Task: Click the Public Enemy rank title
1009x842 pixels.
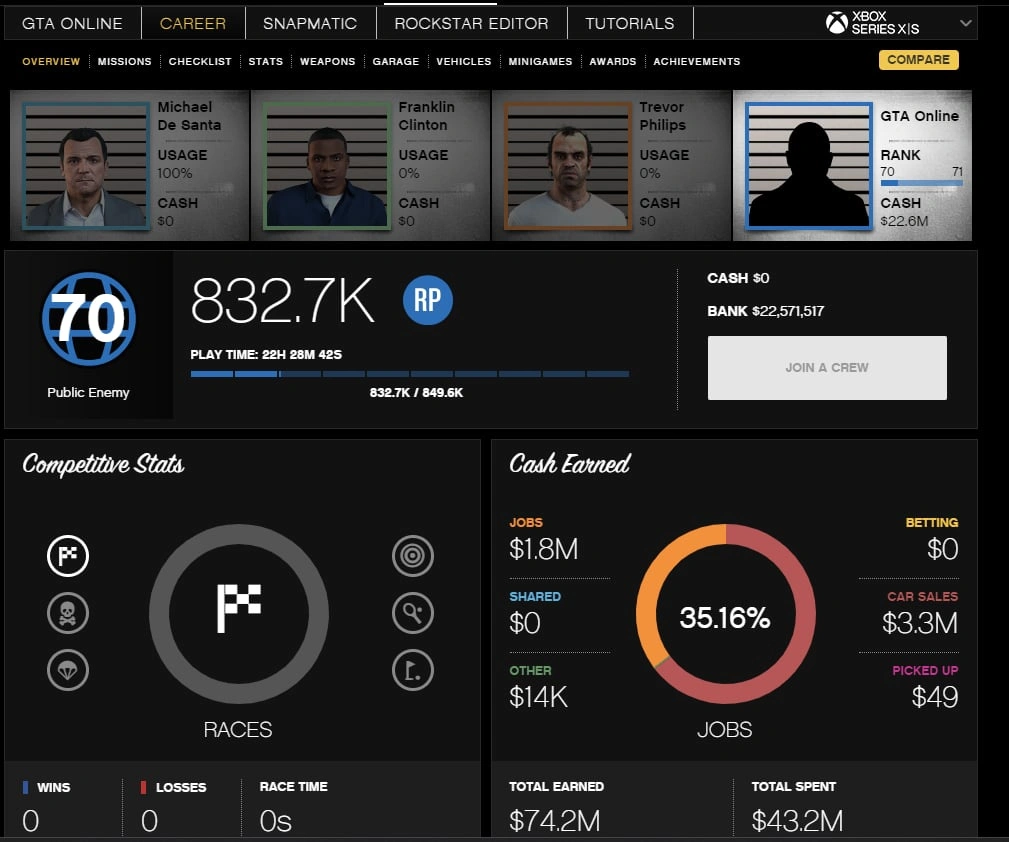Action: (x=88, y=393)
